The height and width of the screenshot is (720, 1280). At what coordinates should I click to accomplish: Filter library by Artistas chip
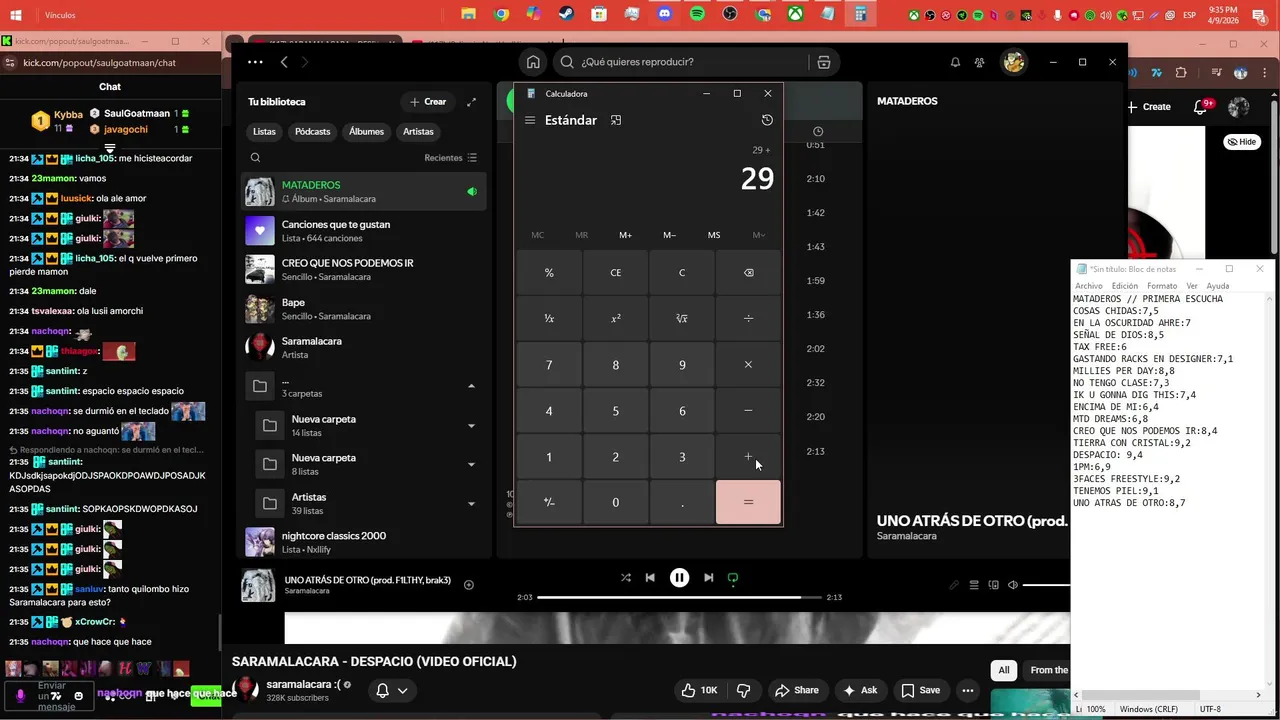(418, 132)
